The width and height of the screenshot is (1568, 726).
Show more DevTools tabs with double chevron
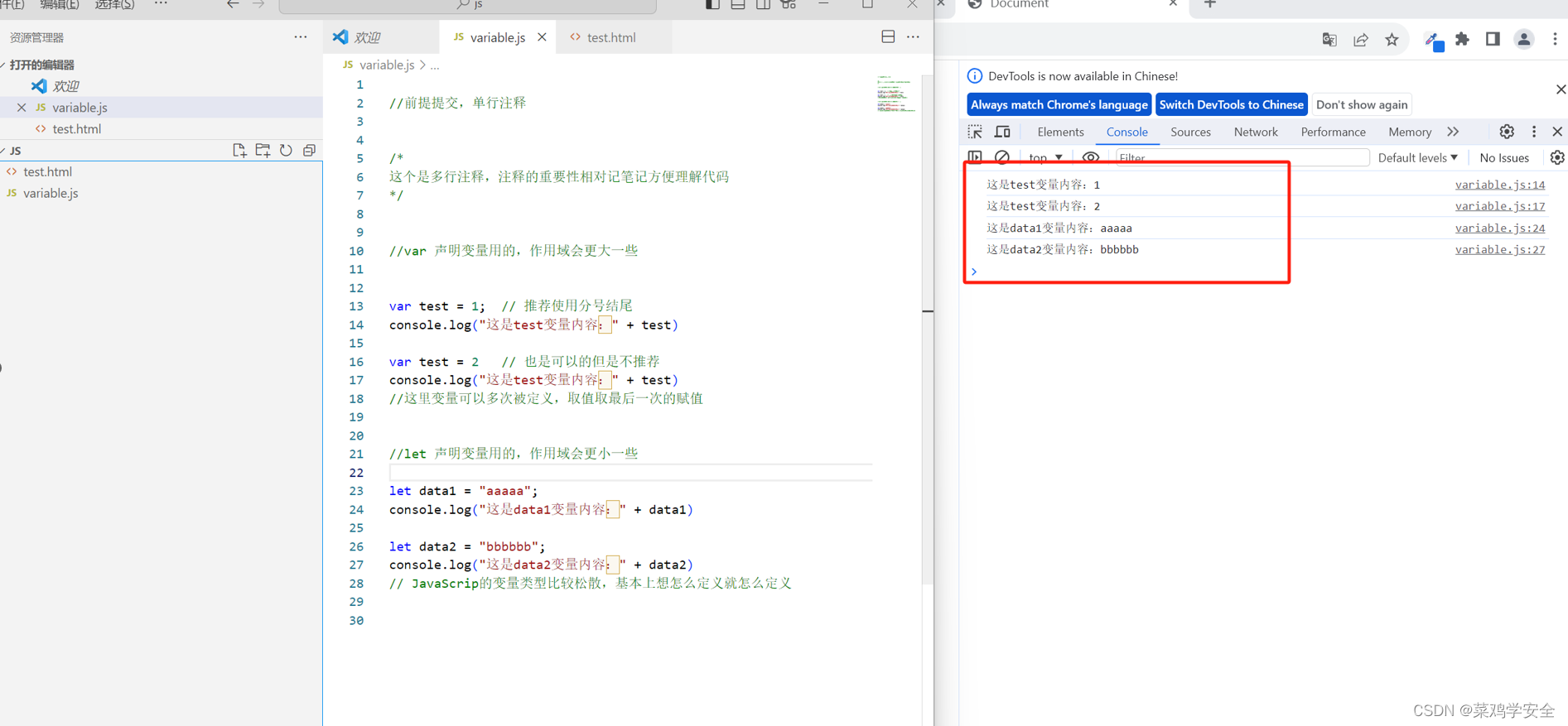1453,132
